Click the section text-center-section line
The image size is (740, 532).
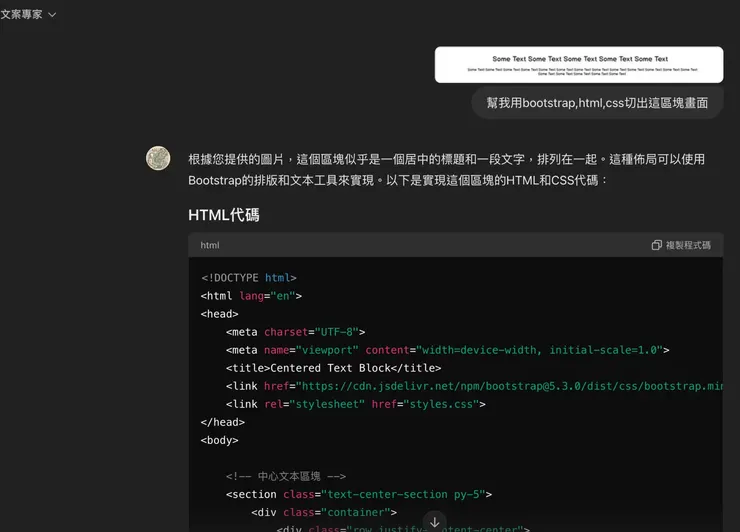359,494
